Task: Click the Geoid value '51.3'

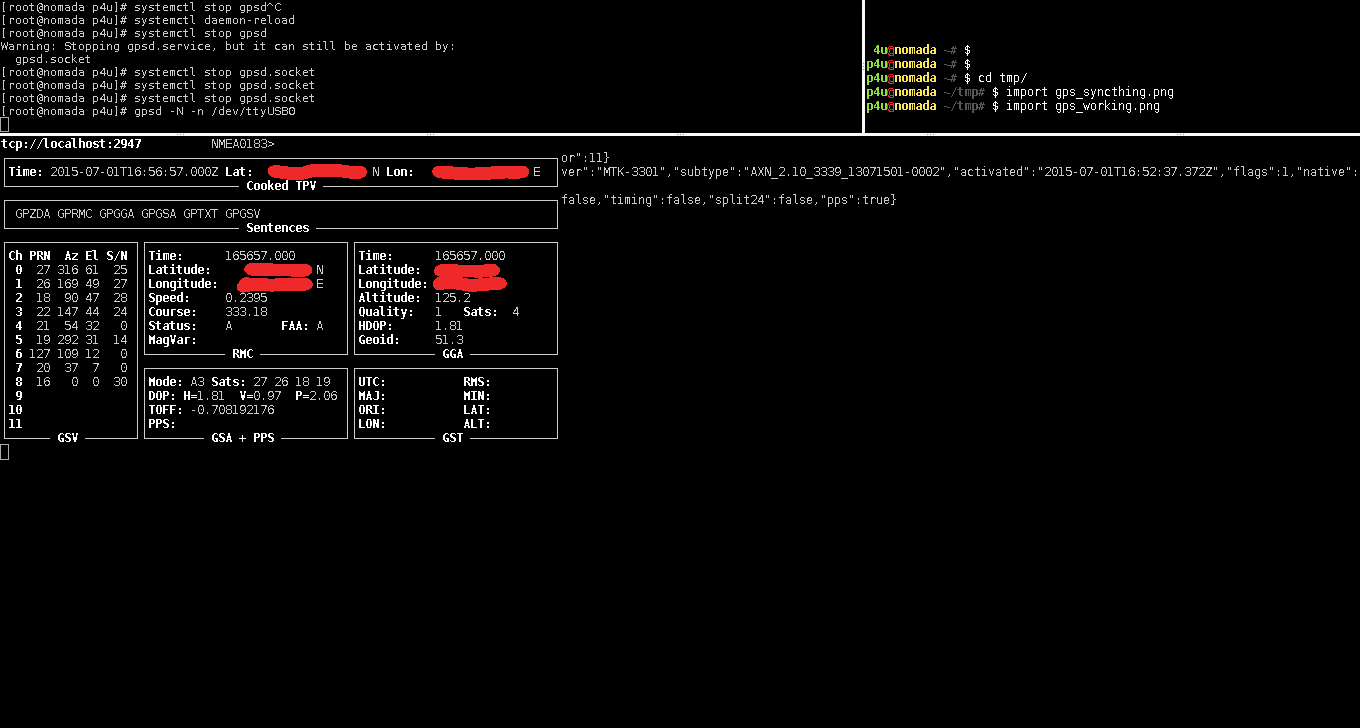Action: 449,340
